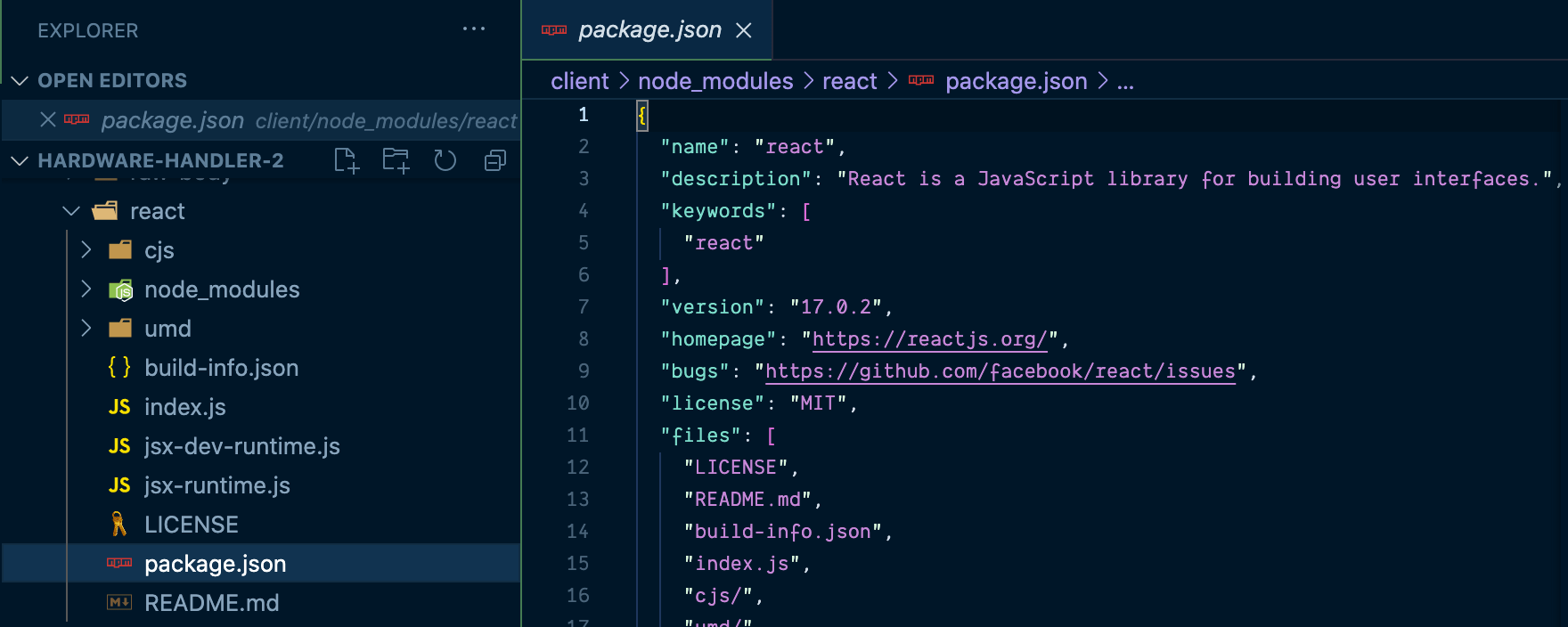Click the npm icon in the breadcrumb bar

(921, 80)
